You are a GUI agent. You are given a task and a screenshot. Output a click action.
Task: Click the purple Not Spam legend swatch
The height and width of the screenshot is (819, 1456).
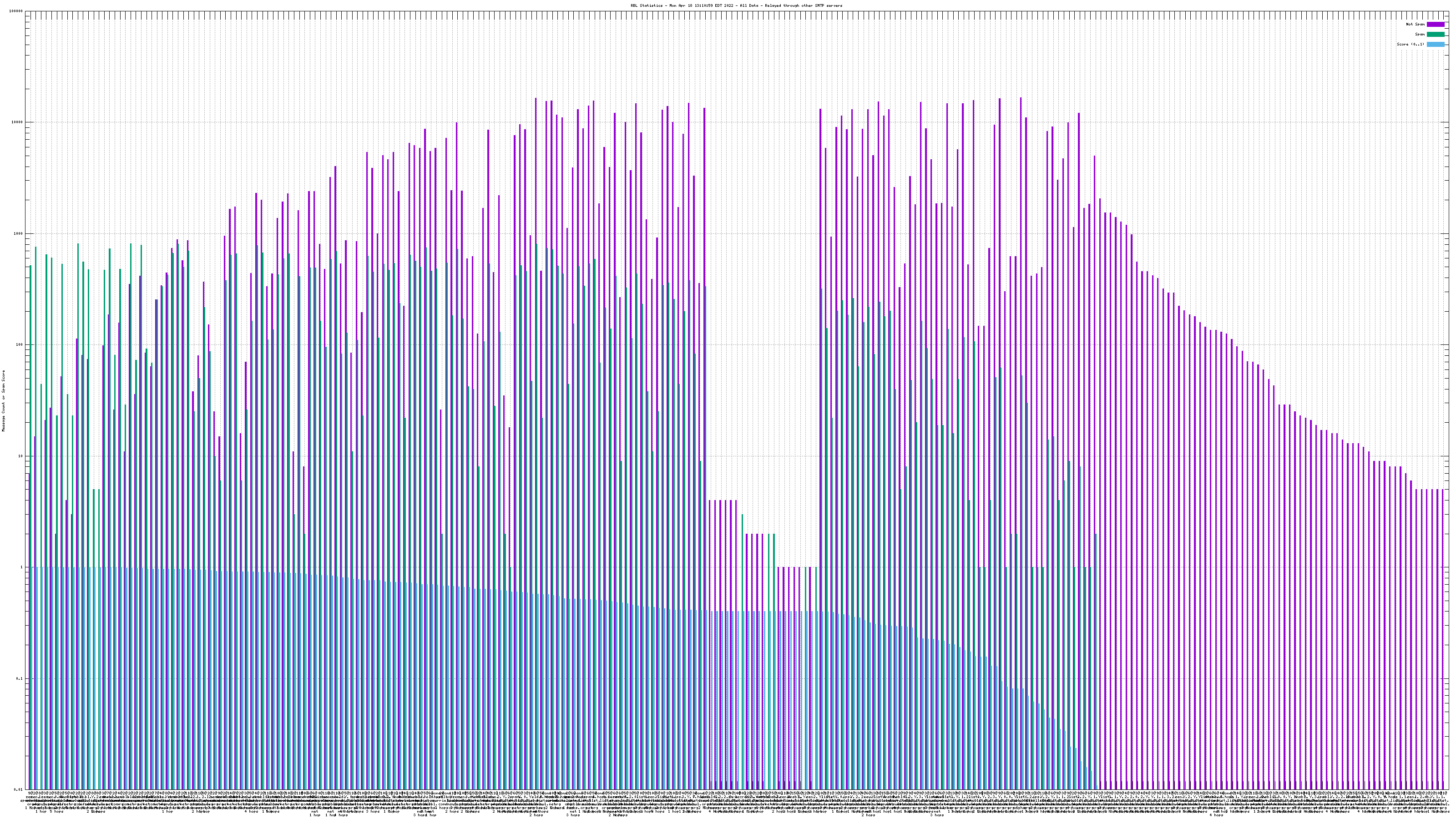(1435, 24)
